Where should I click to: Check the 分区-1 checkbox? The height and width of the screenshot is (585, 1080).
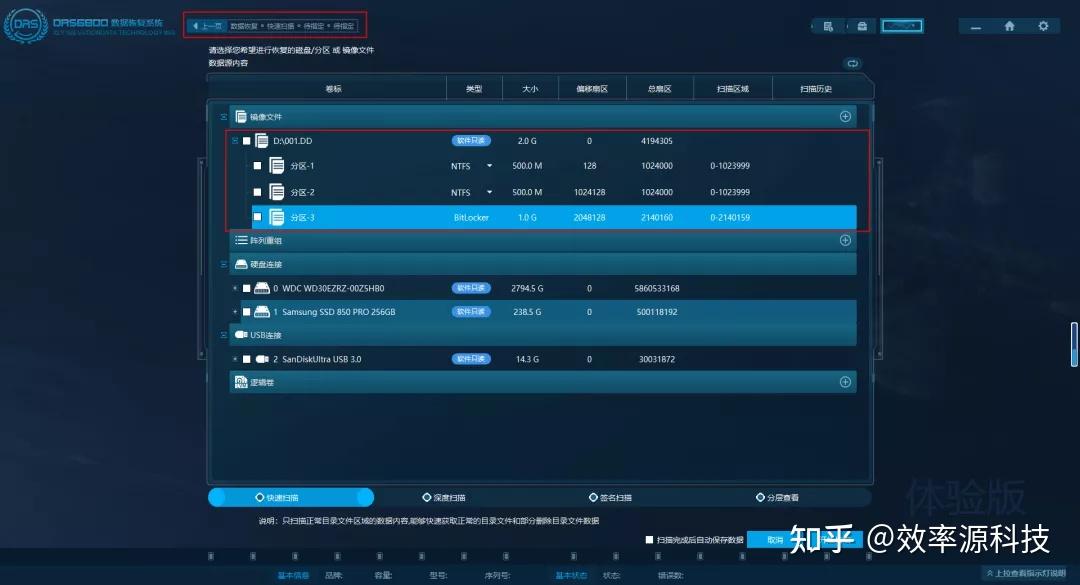[x=258, y=166]
